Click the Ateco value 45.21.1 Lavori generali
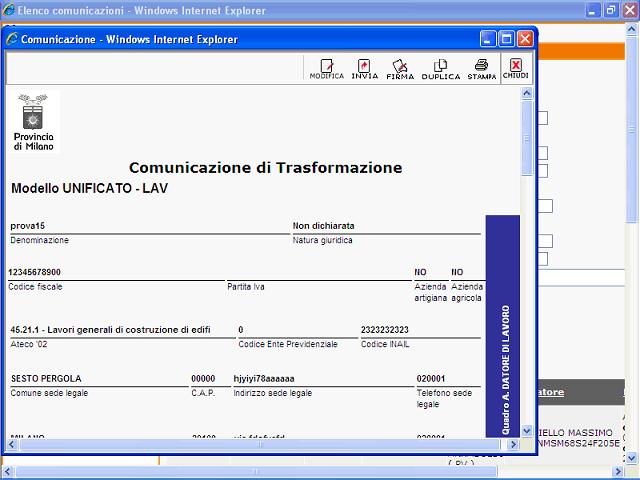The height and width of the screenshot is (480, 640). tap(110, 330)
